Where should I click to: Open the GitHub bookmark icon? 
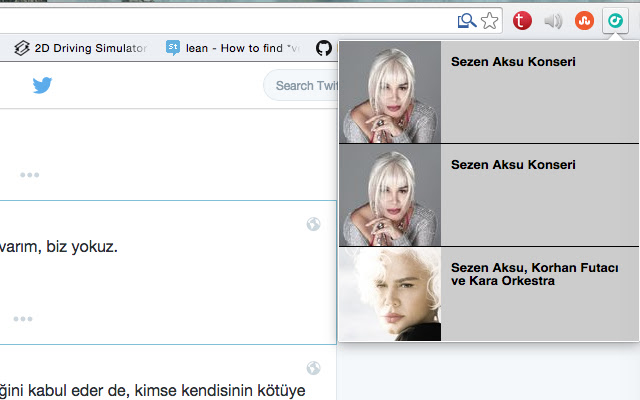[324, 48]
